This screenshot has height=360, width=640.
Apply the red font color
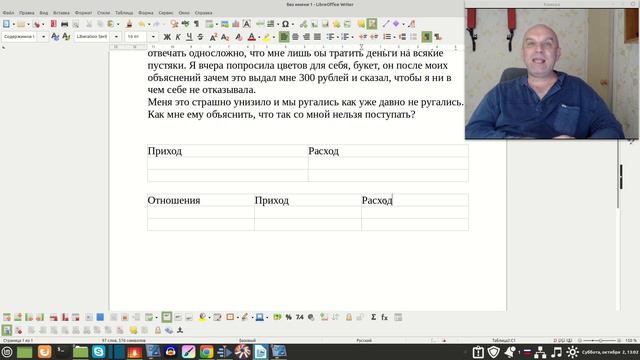[251, 37]
